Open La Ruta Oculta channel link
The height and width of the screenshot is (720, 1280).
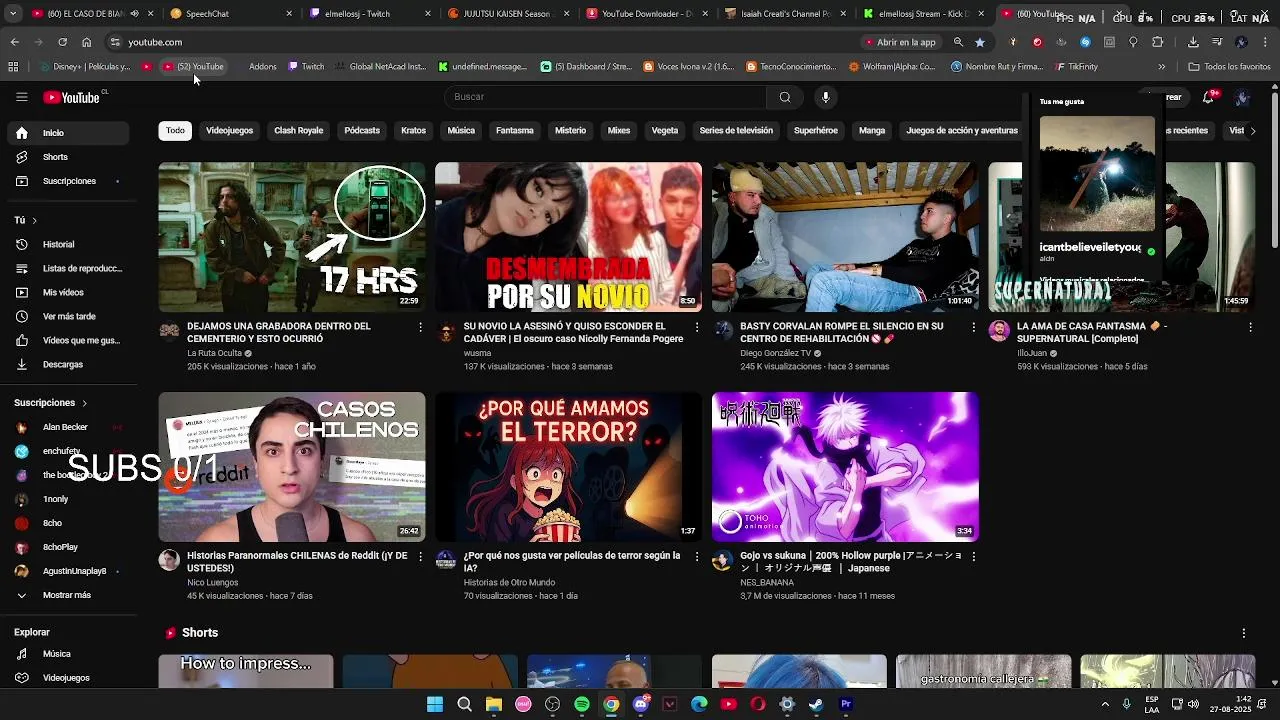coord(214,353)
